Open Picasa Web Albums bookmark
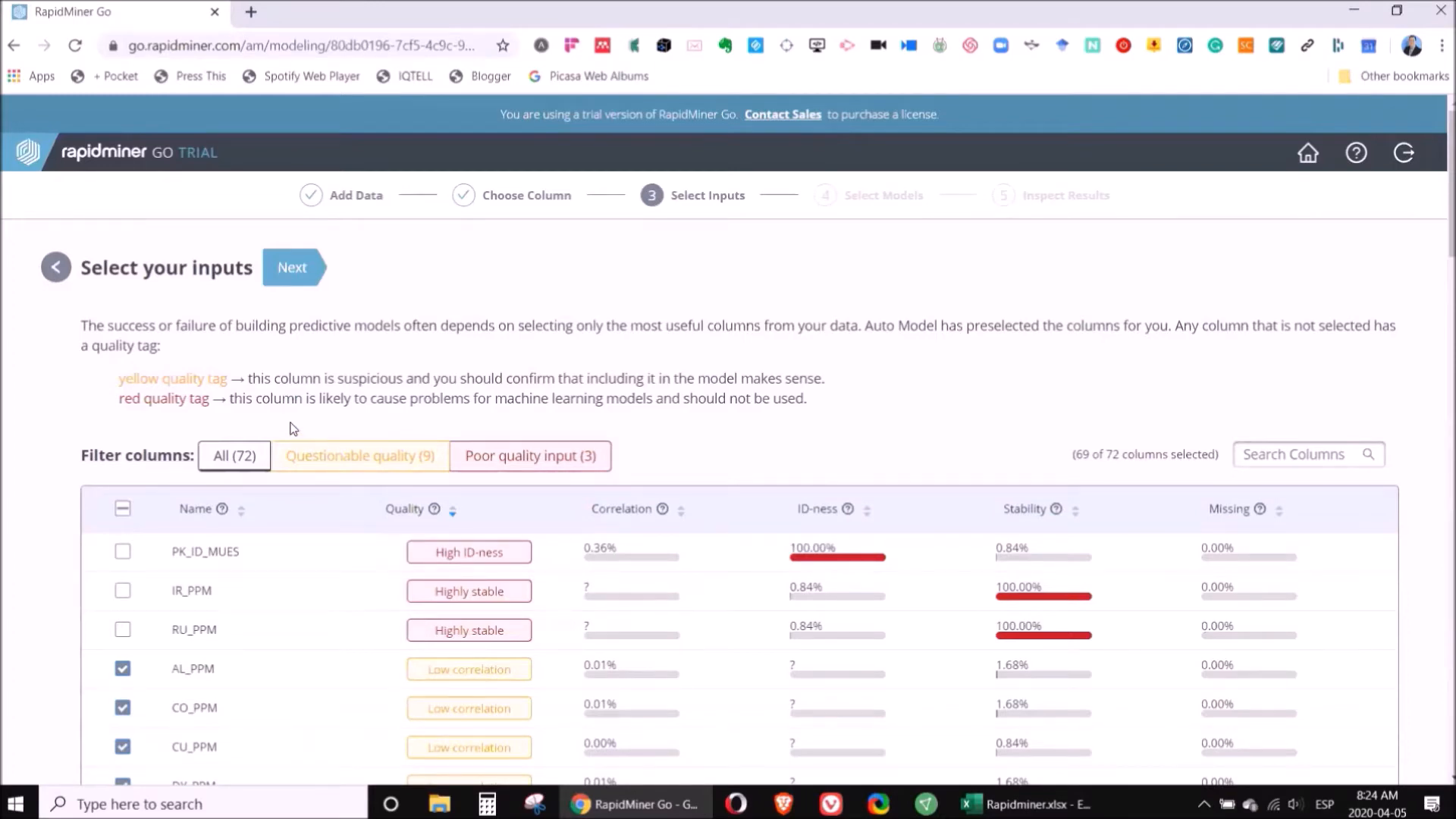 pos(588,76)
